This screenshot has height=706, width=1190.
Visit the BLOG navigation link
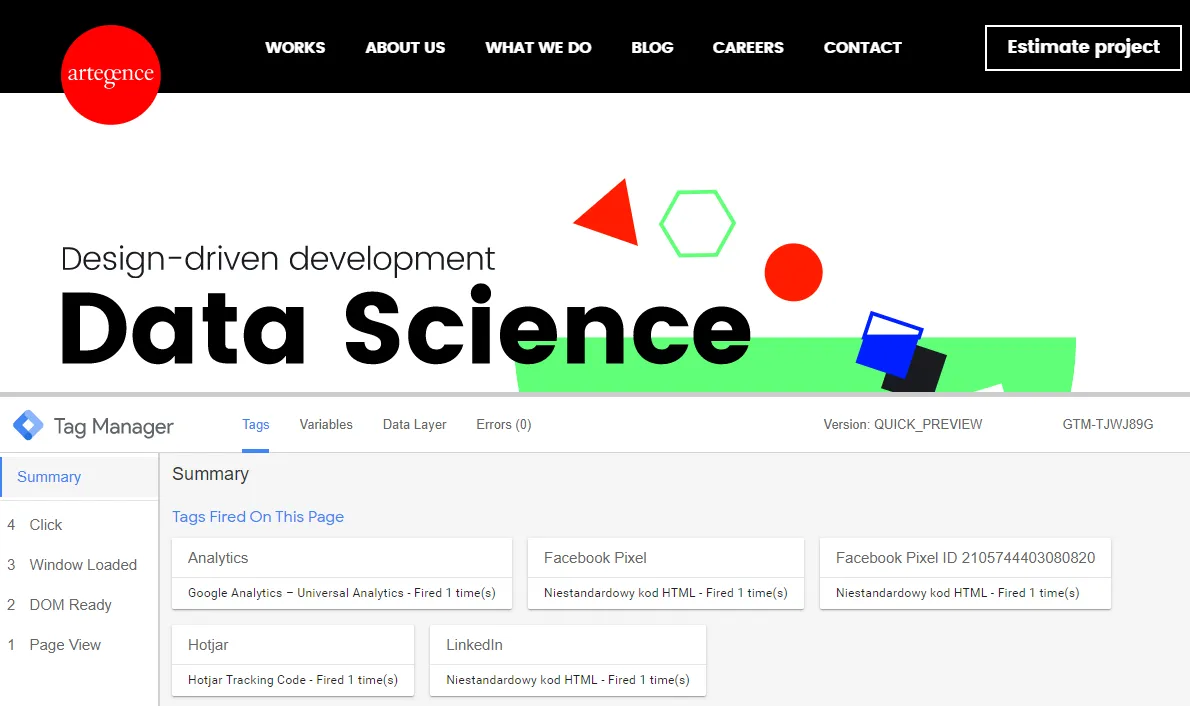[652, 47]
